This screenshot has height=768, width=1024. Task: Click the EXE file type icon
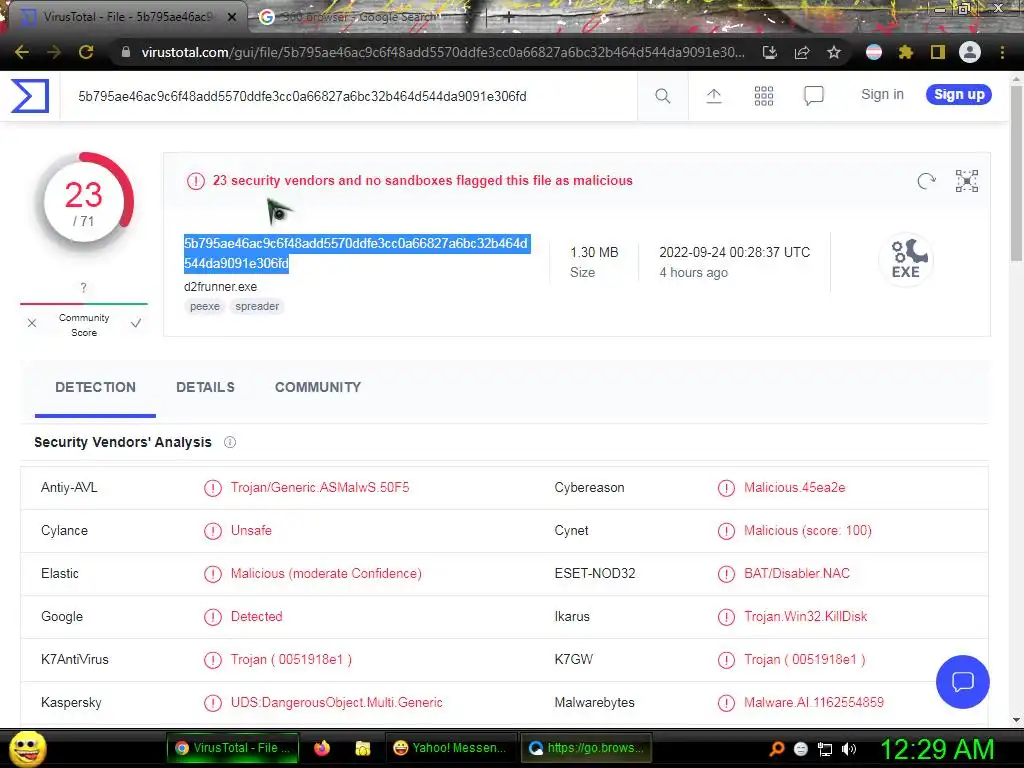[x=906, y=259]
